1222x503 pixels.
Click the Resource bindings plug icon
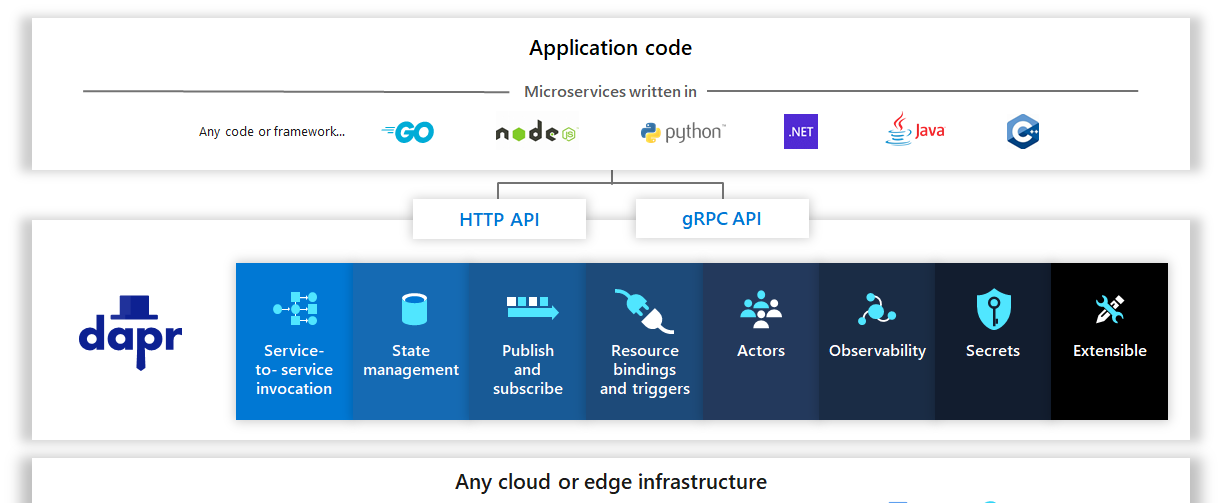(x=645, y=311)
